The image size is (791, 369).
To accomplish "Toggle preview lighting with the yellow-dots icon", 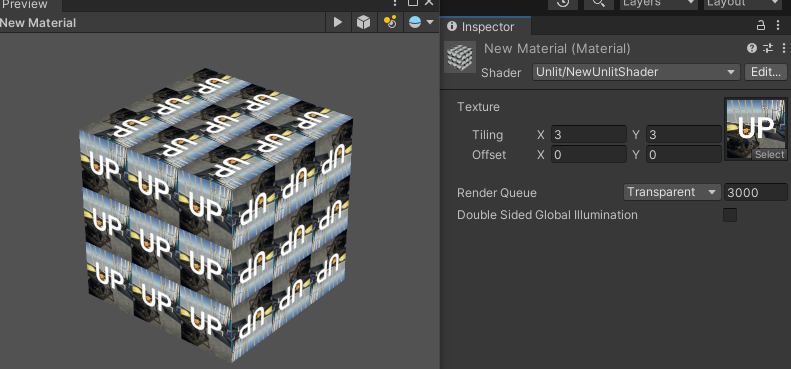I will (x=390, y=23).
